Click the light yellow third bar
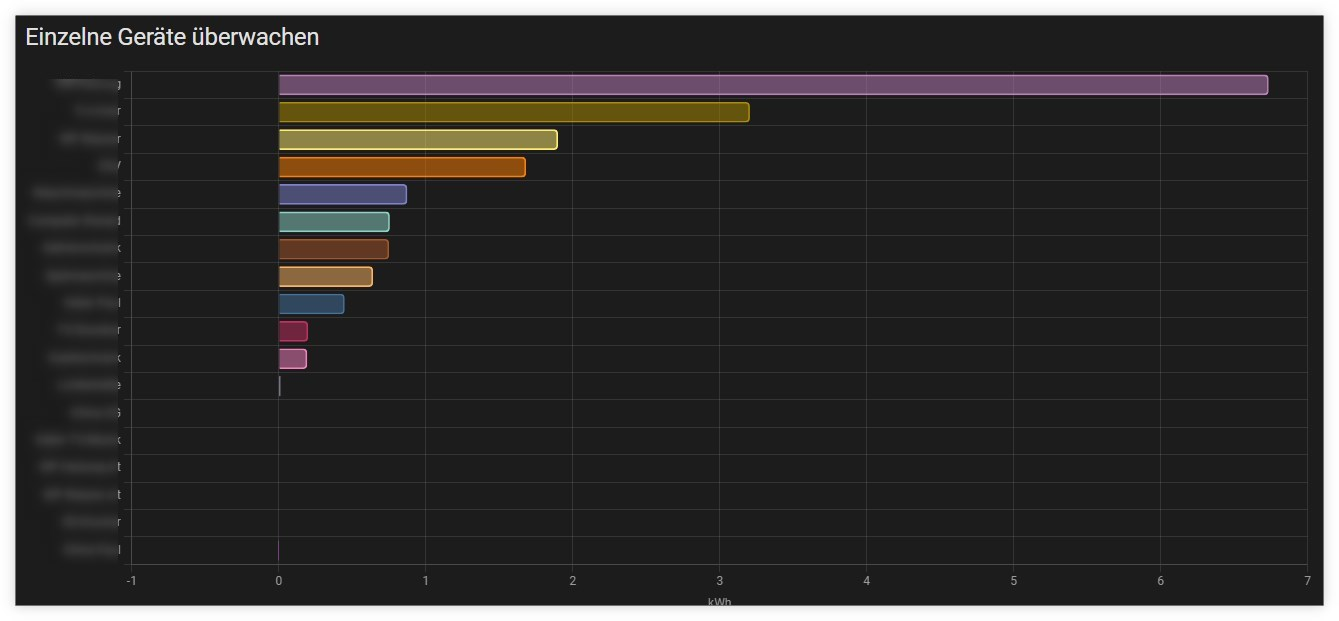 click(417, 140)
